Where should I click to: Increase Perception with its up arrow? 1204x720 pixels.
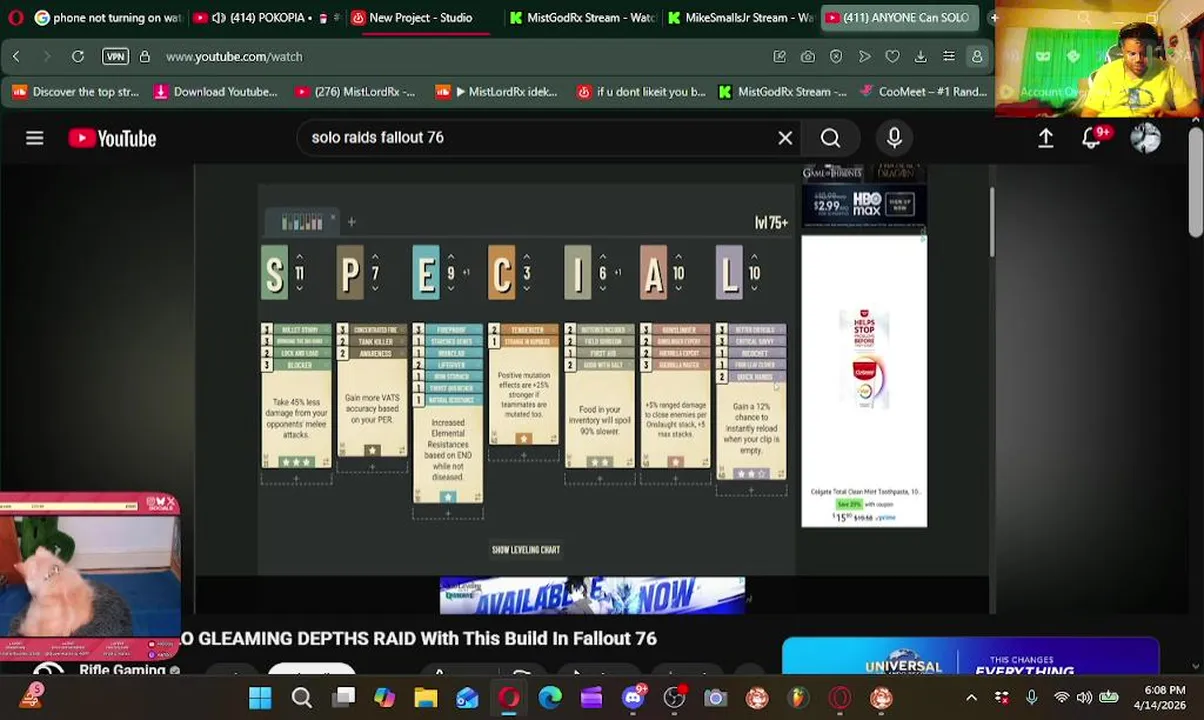pos(375,257)
